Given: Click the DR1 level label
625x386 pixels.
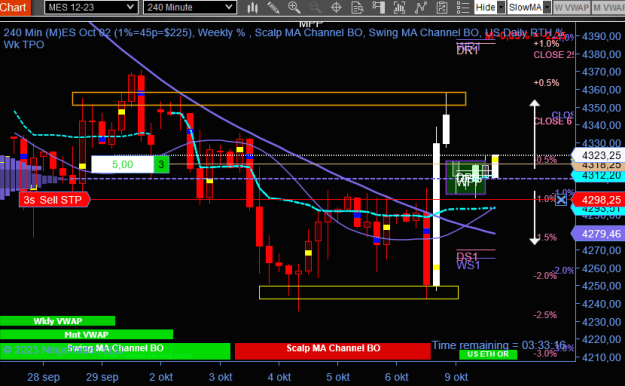Looking at the screenshot, I should coord(467,51).
